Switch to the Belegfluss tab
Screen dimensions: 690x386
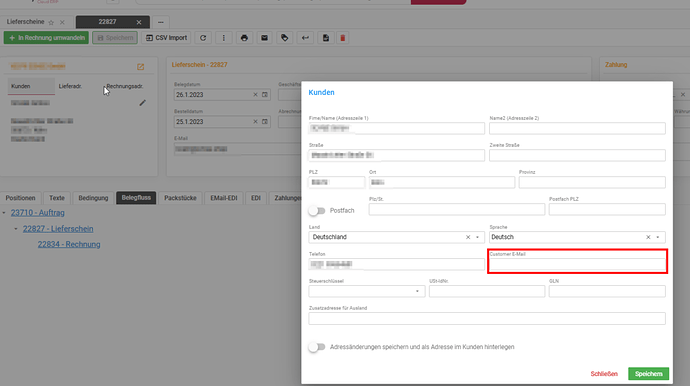(x=136, y=198)
